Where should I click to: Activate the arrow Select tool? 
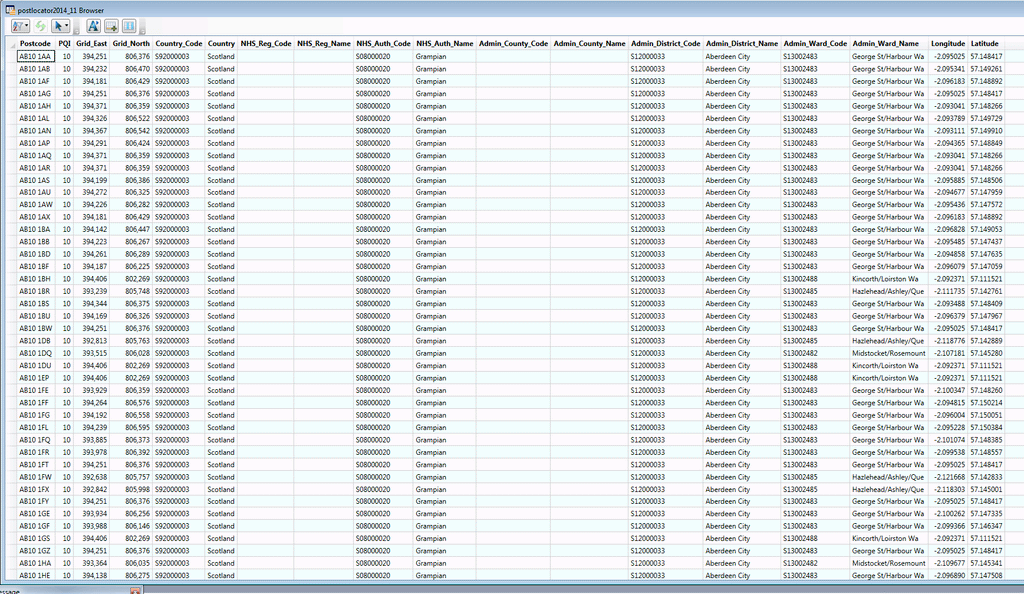click(59, 26)
